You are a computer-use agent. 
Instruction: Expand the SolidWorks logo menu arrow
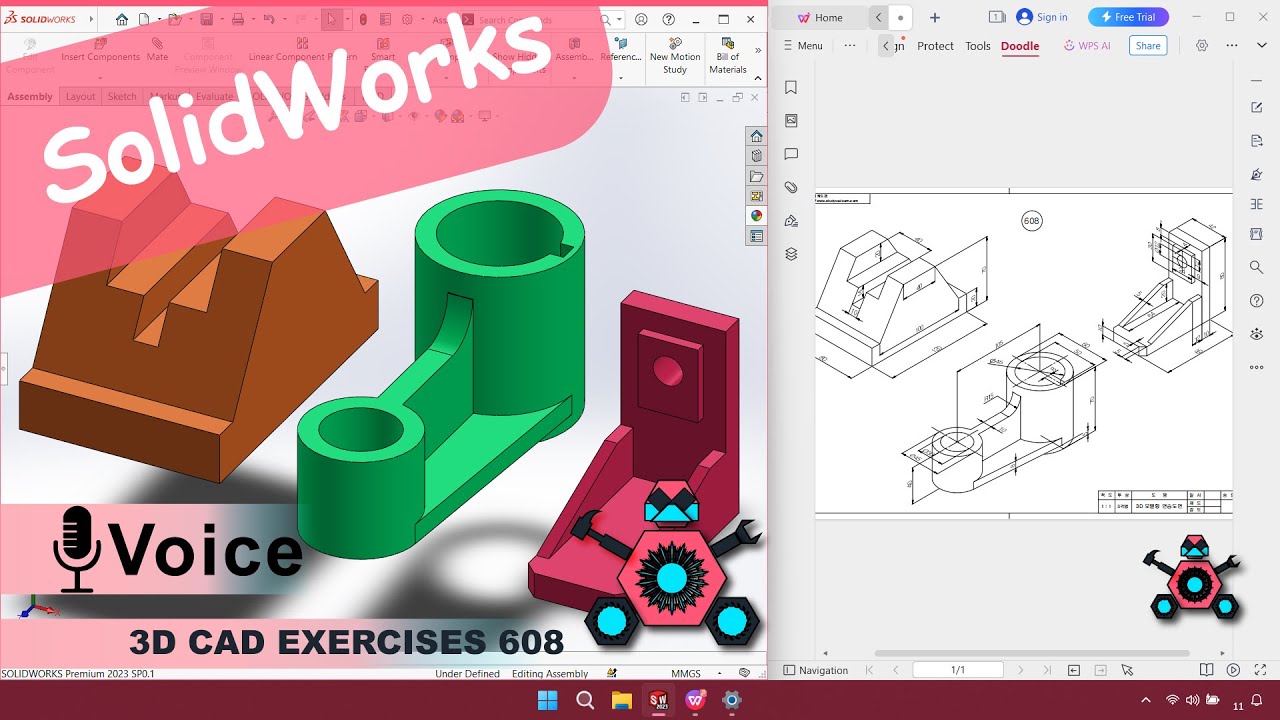point(92,19)
